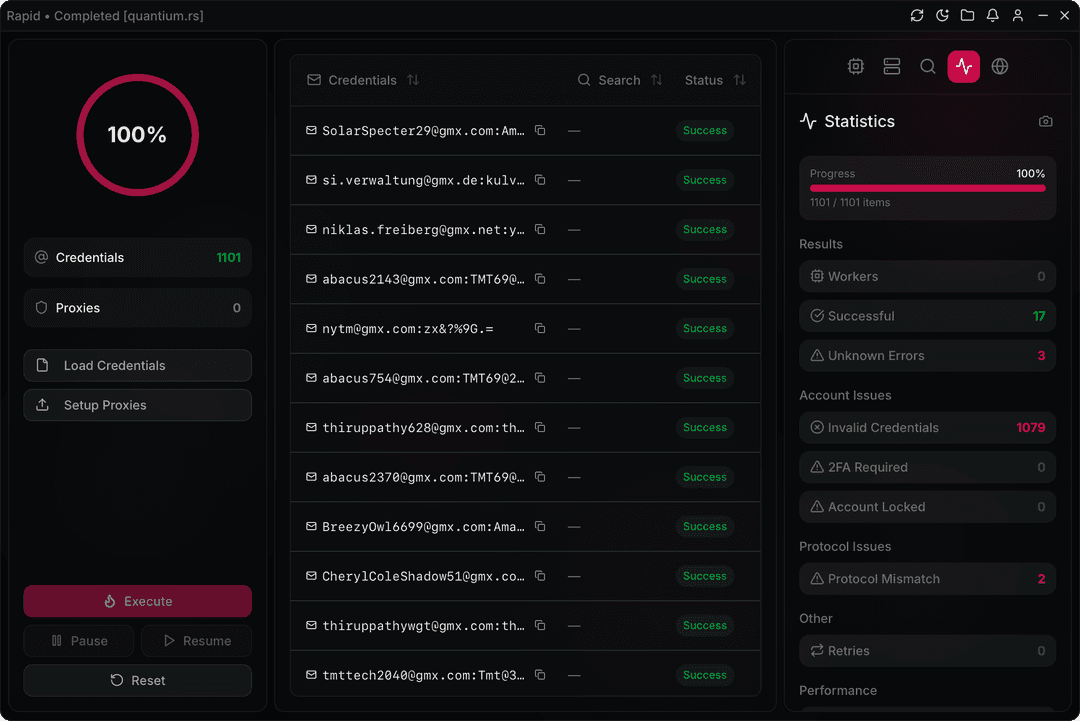Viewport: 1080px width, 721px height.
Task: Click the Status column header label
Action: (703, 80)
